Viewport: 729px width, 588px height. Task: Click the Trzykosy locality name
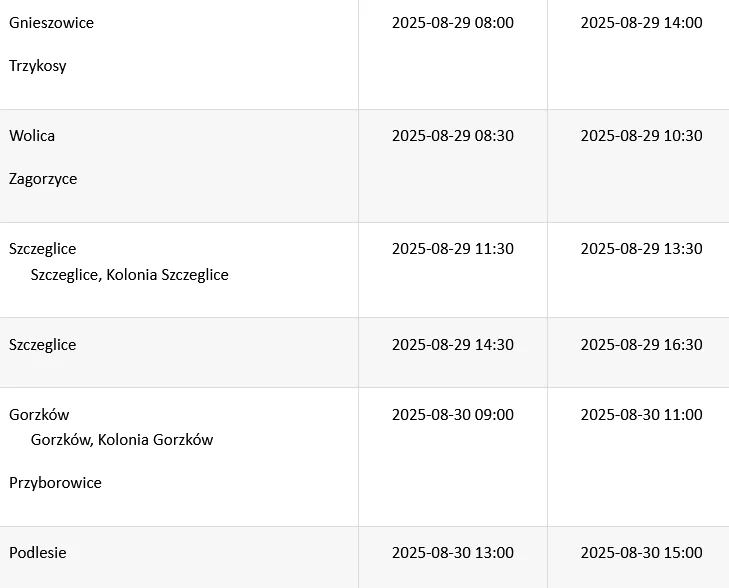coord(38,66)
